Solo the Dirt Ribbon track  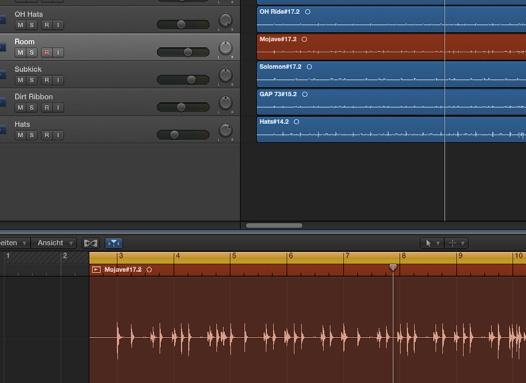pos(32,108)
